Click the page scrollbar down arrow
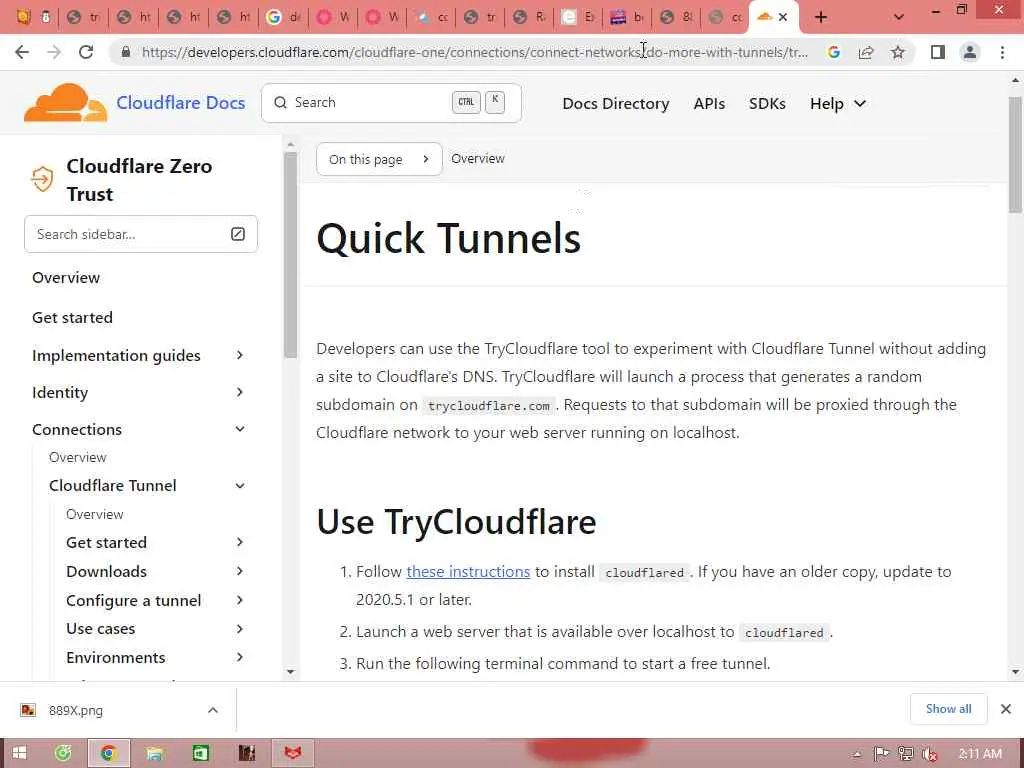Image resolution: width=1024 pixels, height=768 pixels. coord(1015,671)
